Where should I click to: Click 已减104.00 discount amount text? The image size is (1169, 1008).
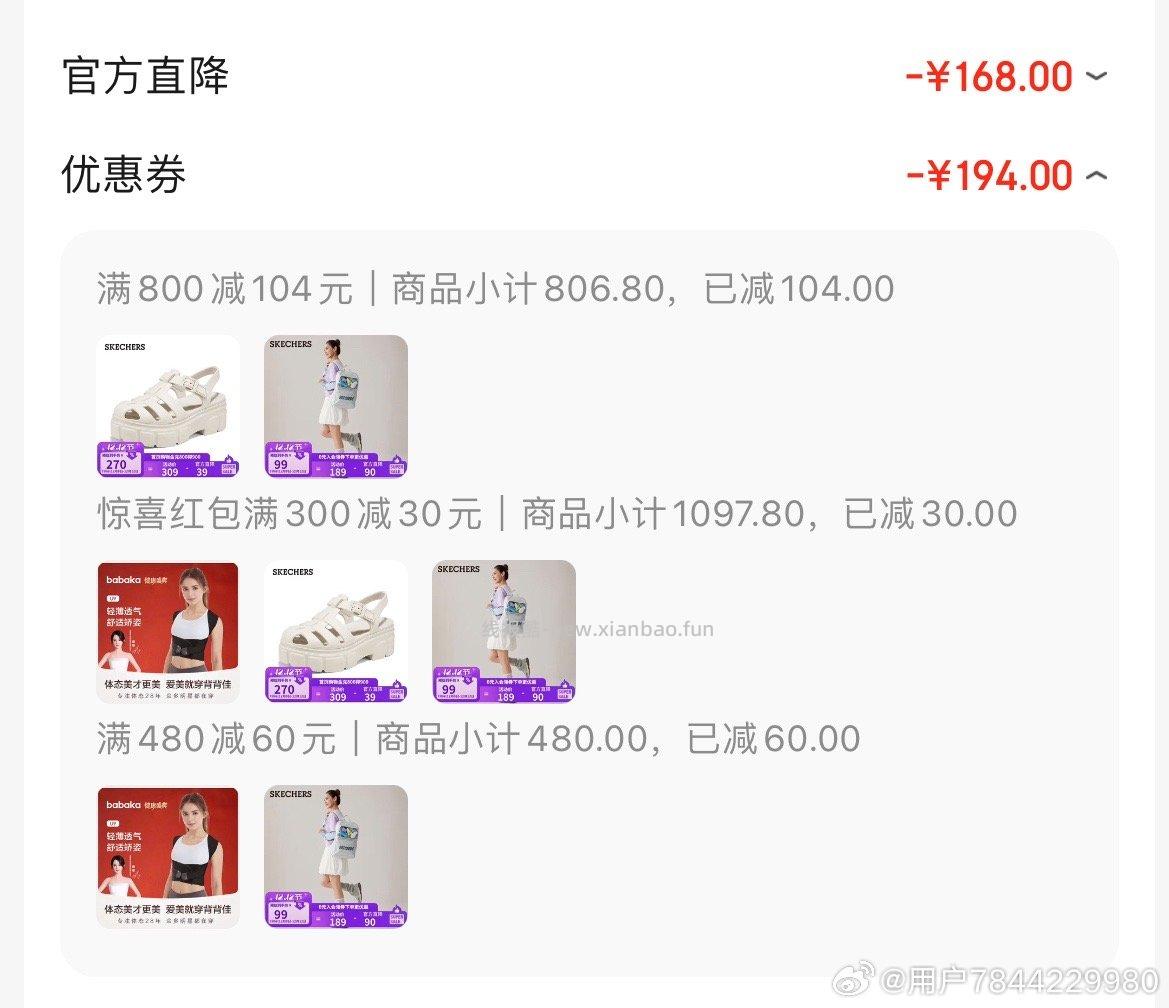pyautogui.click(x=798, y=289)
